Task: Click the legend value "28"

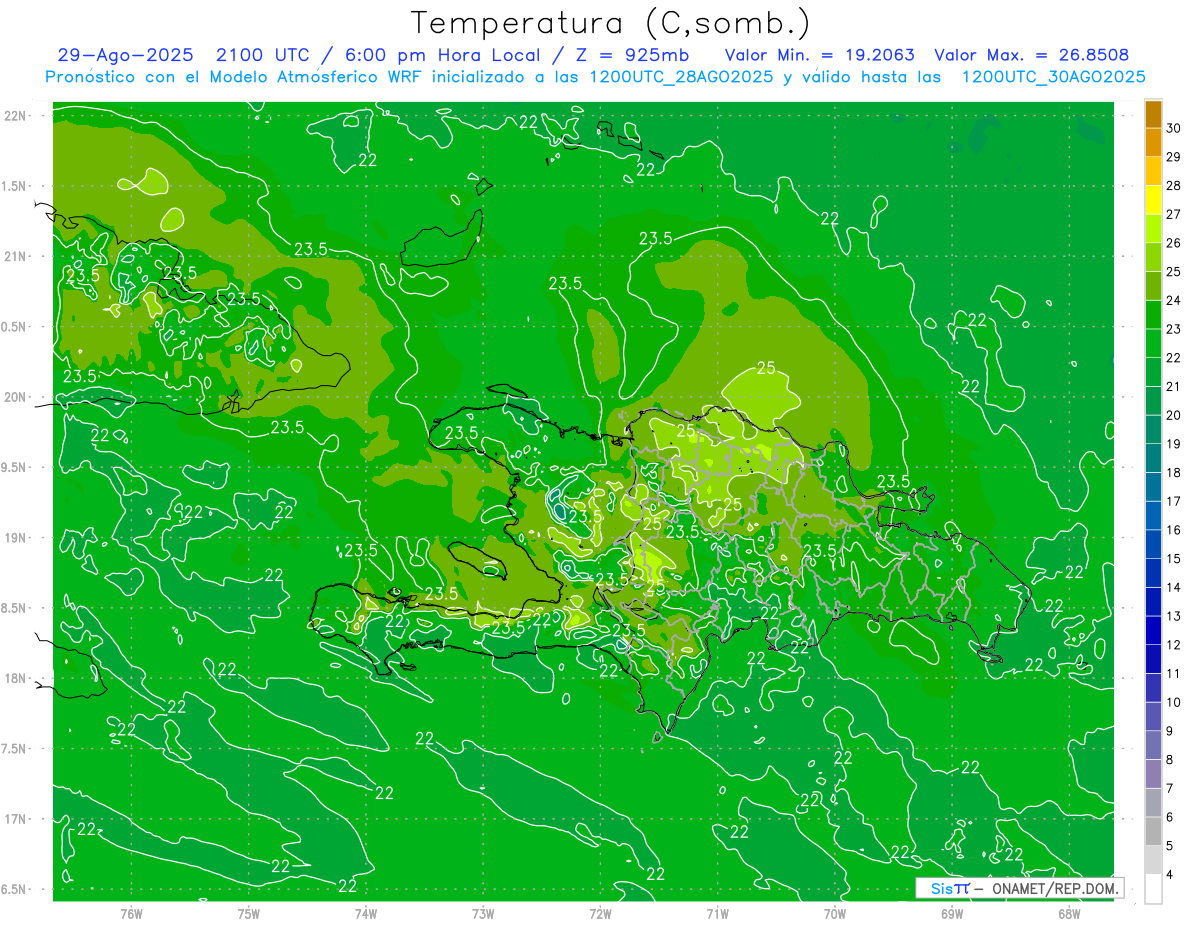Action: (1175, 185)
